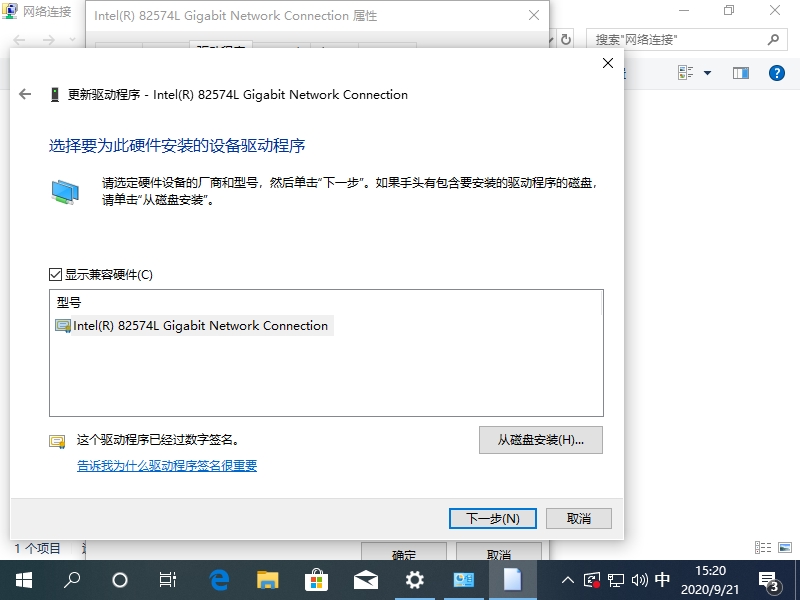This screenshot has width=800, height=600.
Task: Open the blue help question mark icon
Action: click(x=777, y=73)
